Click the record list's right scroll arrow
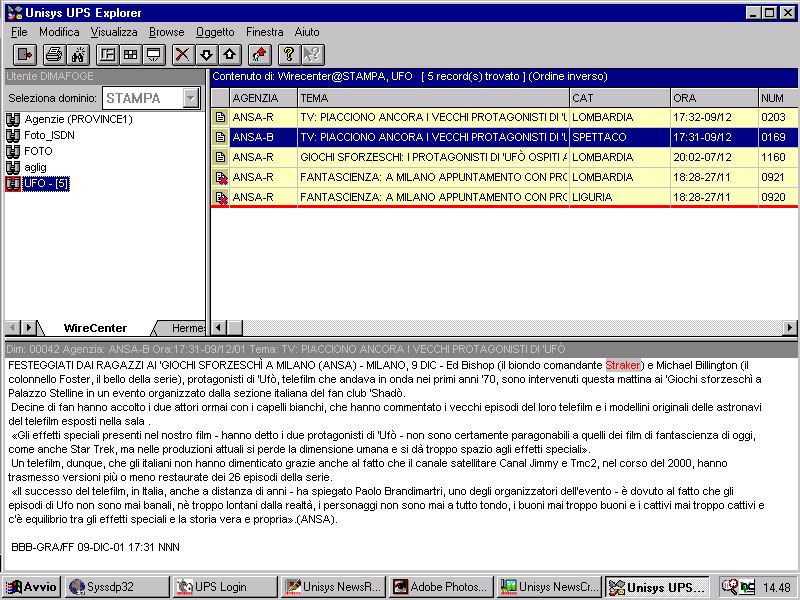This screenshot has height=600, width=800. click(x=790, y=328)
